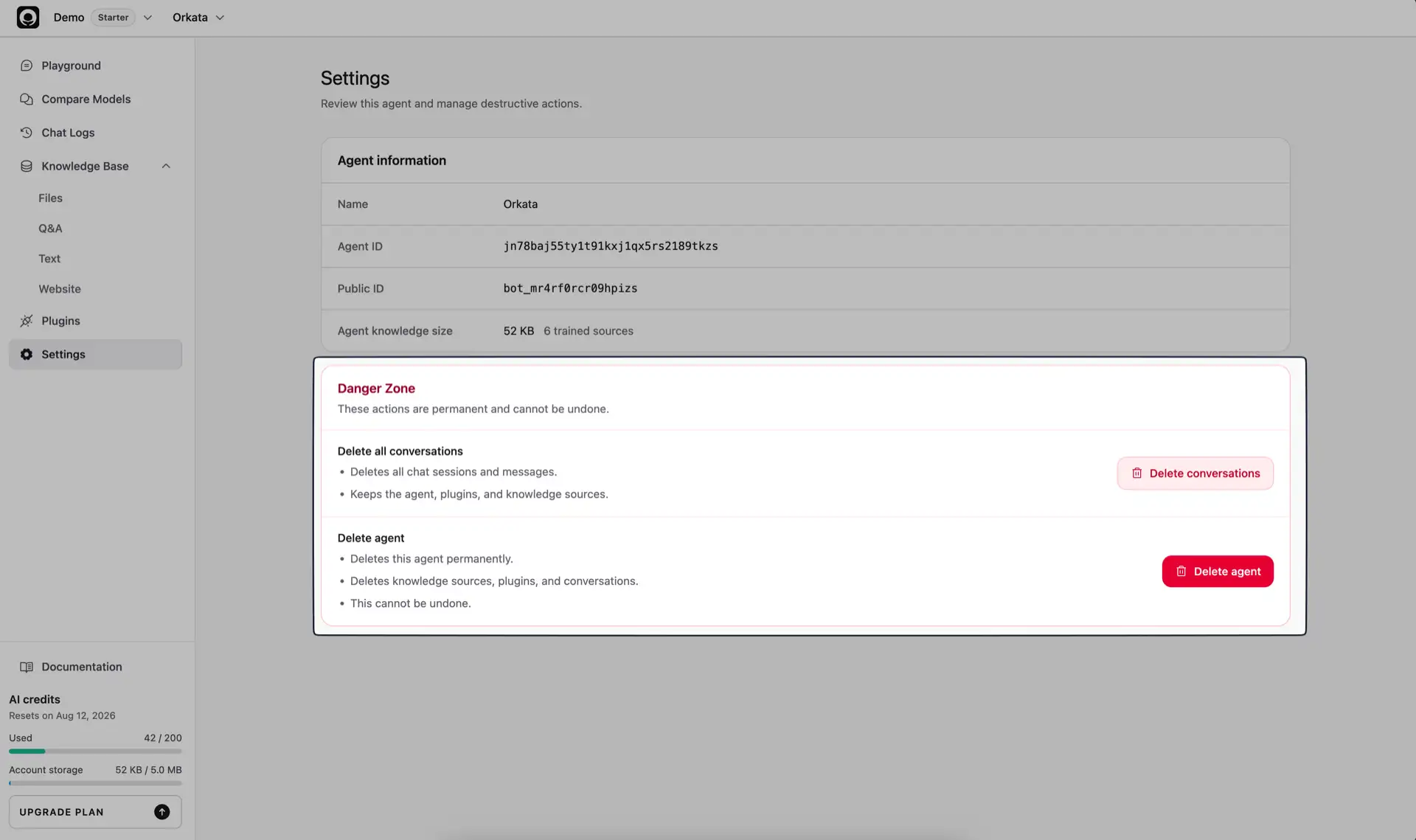The image size is (1416, 840).
Task: Click the Compare Models icon
Action: pos(27,99)
